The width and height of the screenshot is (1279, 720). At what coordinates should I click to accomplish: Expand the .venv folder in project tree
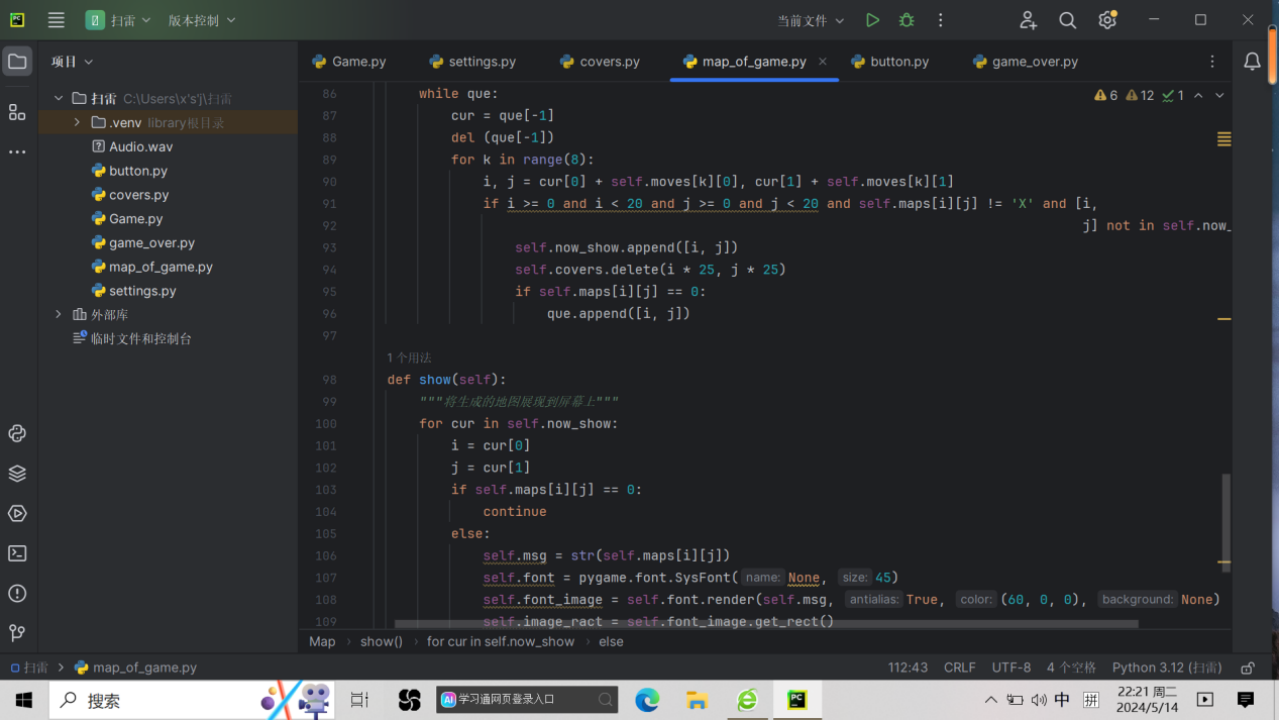point(77,122)
